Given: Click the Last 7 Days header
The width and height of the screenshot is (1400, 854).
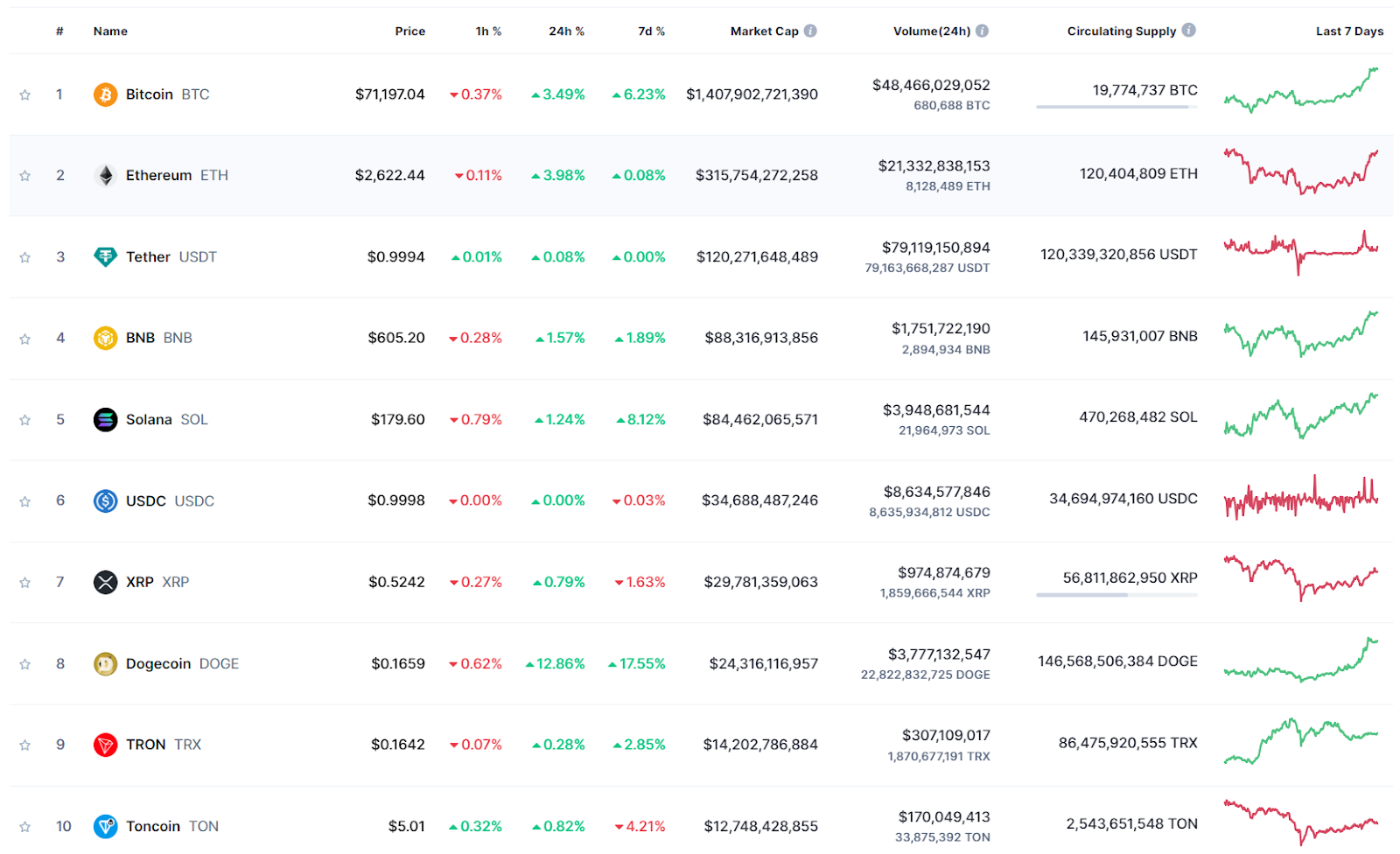Looking at the screenshot, I should click(1349, 31).
